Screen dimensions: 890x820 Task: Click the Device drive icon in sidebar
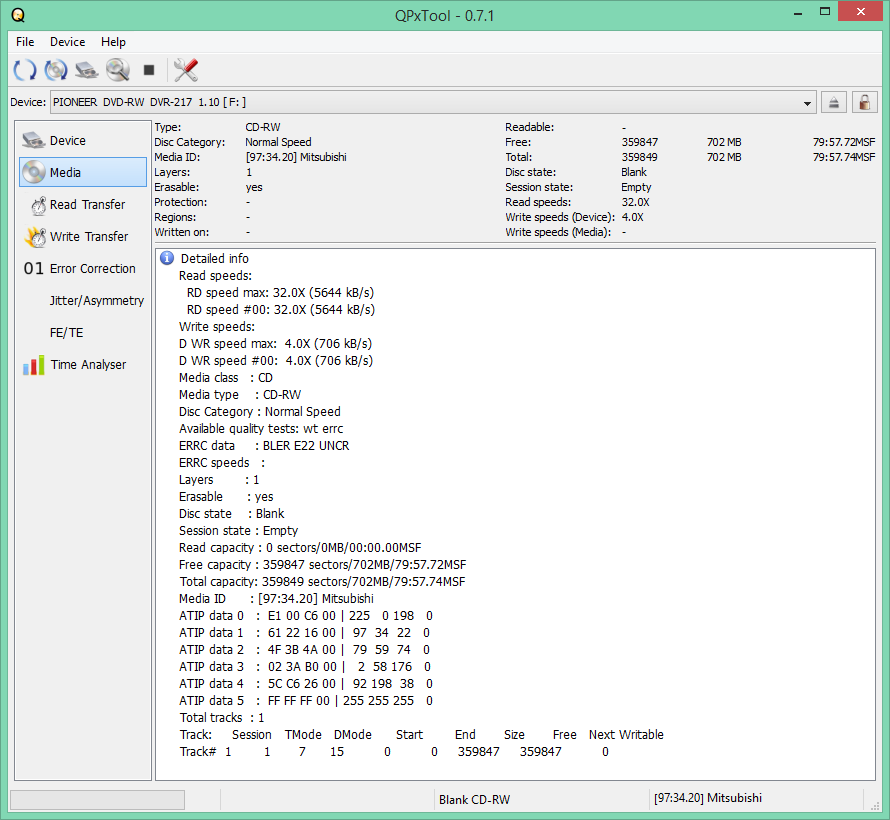point(33,140)
